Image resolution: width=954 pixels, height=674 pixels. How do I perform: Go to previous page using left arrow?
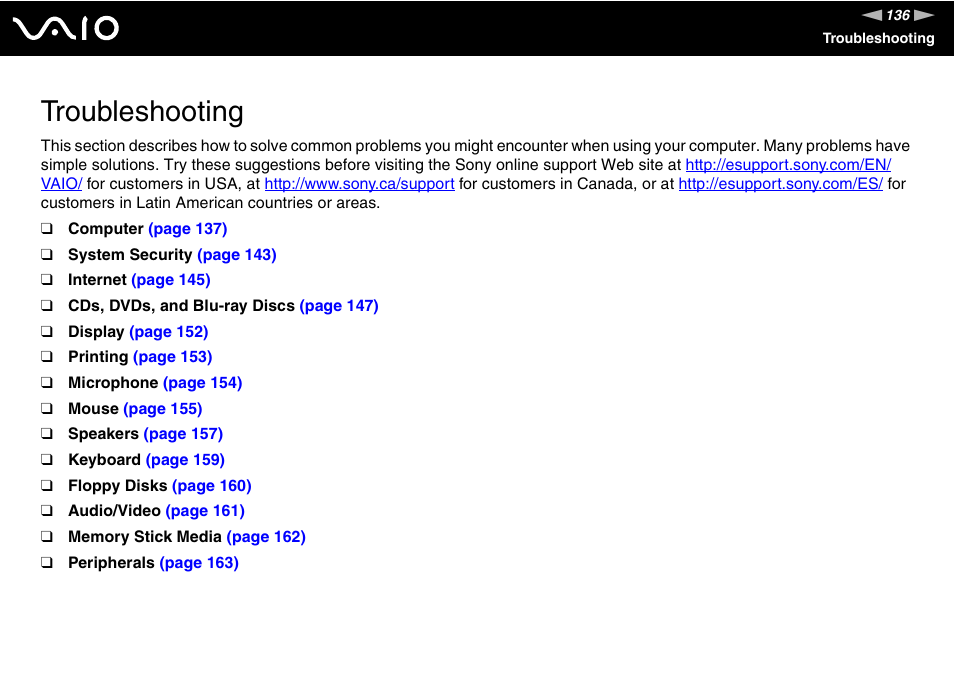coord(872,15)
